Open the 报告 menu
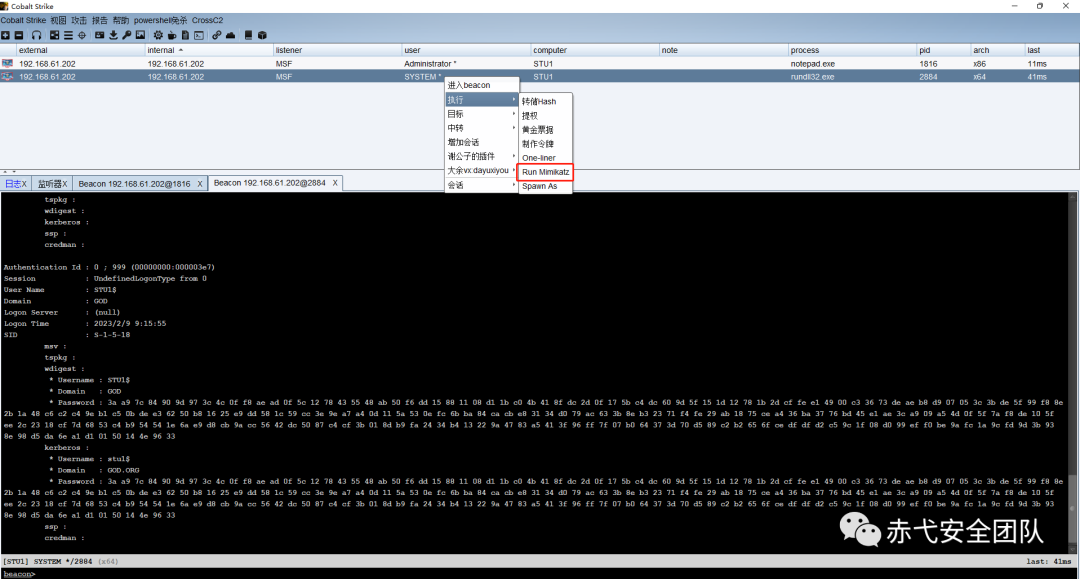This screenshot has height=579, width=1080. pos(100,21)
